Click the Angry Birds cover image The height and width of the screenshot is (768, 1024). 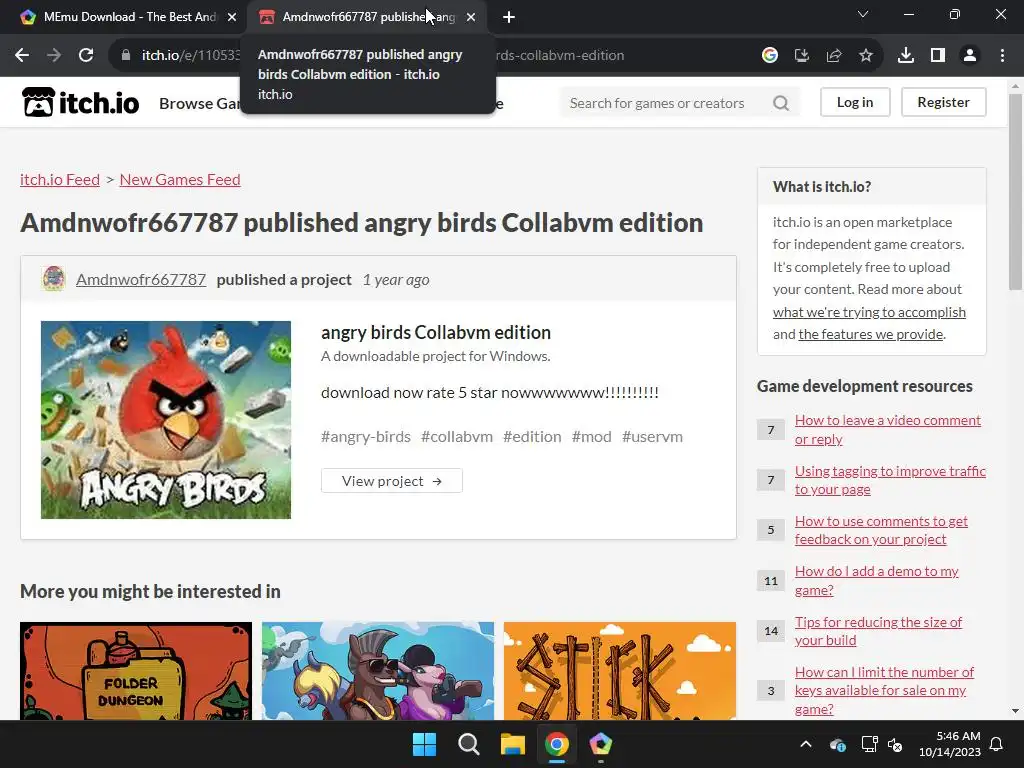(x=166, y=420)
